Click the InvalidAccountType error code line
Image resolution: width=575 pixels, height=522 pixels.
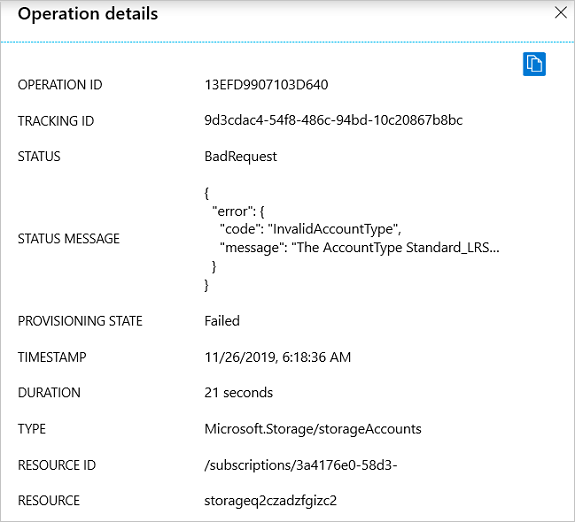coord(310,229)
